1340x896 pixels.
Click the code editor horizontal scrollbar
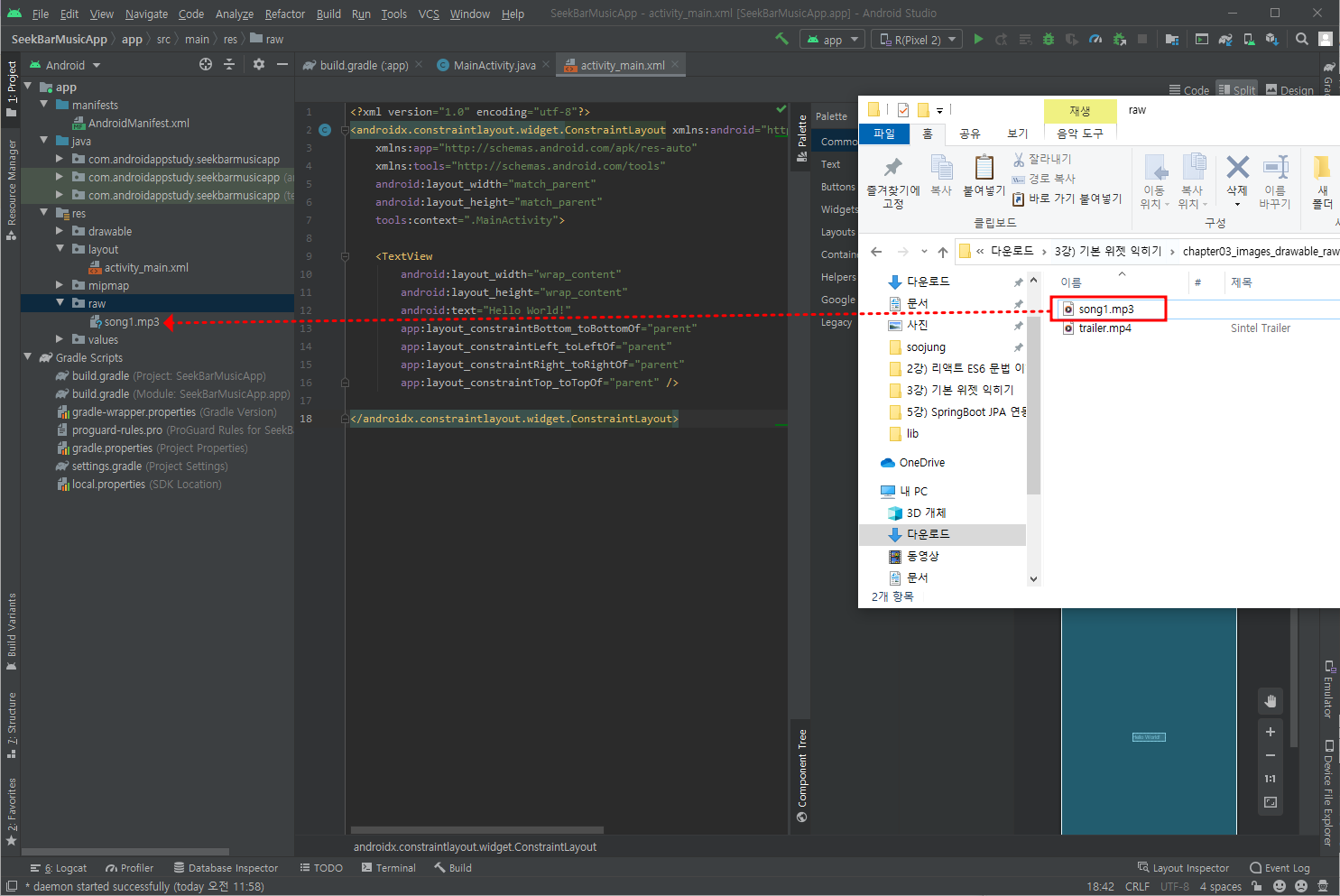point(477,830)
